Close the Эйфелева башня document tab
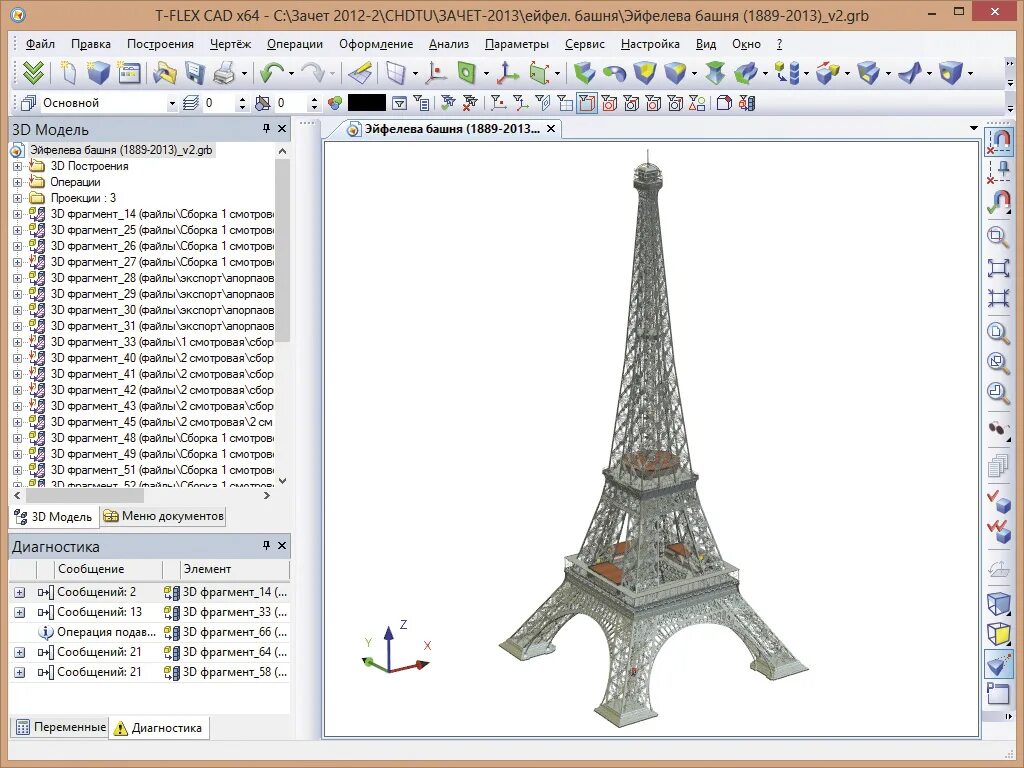This screenshot has width=1024, height=768. coord(551,129)
